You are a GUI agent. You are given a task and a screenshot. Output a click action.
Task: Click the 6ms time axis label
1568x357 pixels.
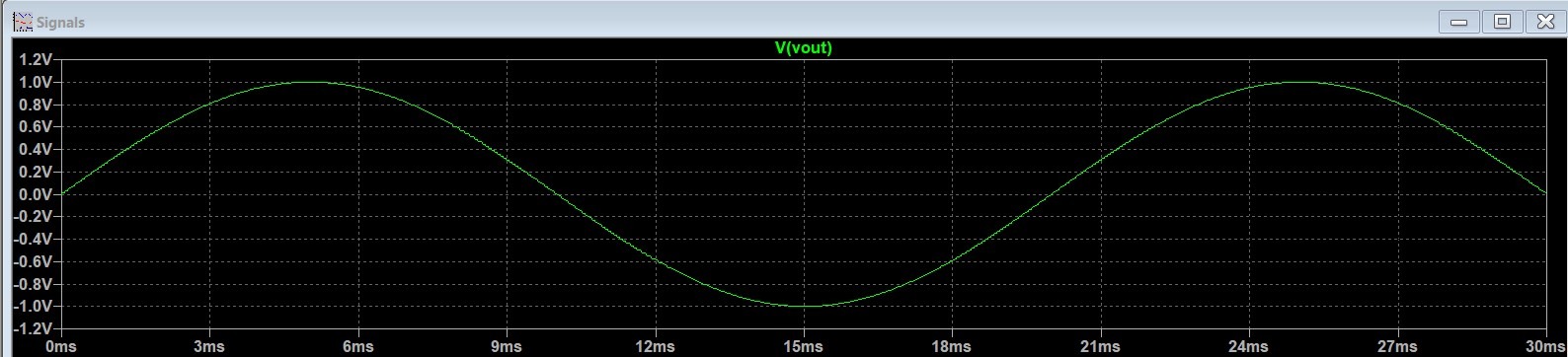coord(357,347)
